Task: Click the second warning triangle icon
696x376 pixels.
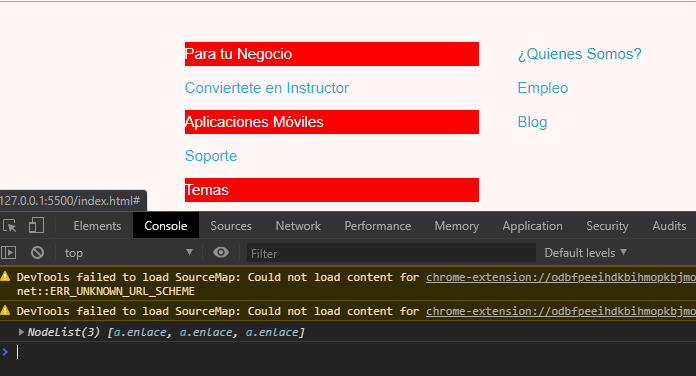Action: point(5,311)
